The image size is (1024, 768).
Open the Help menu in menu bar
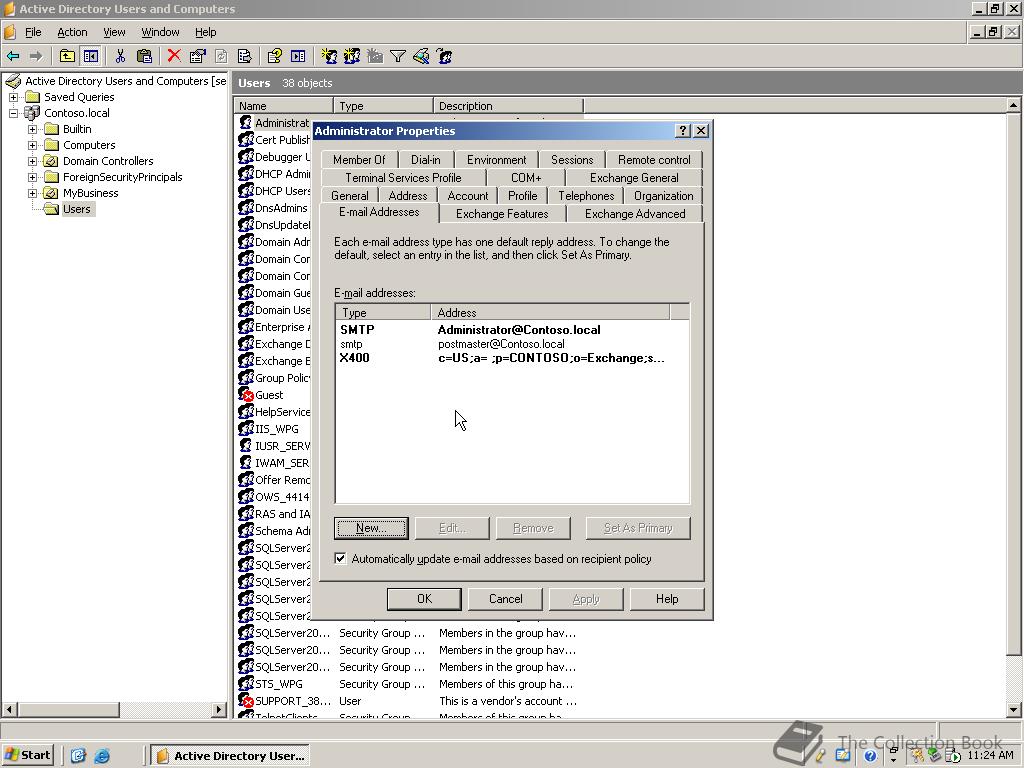205,32
